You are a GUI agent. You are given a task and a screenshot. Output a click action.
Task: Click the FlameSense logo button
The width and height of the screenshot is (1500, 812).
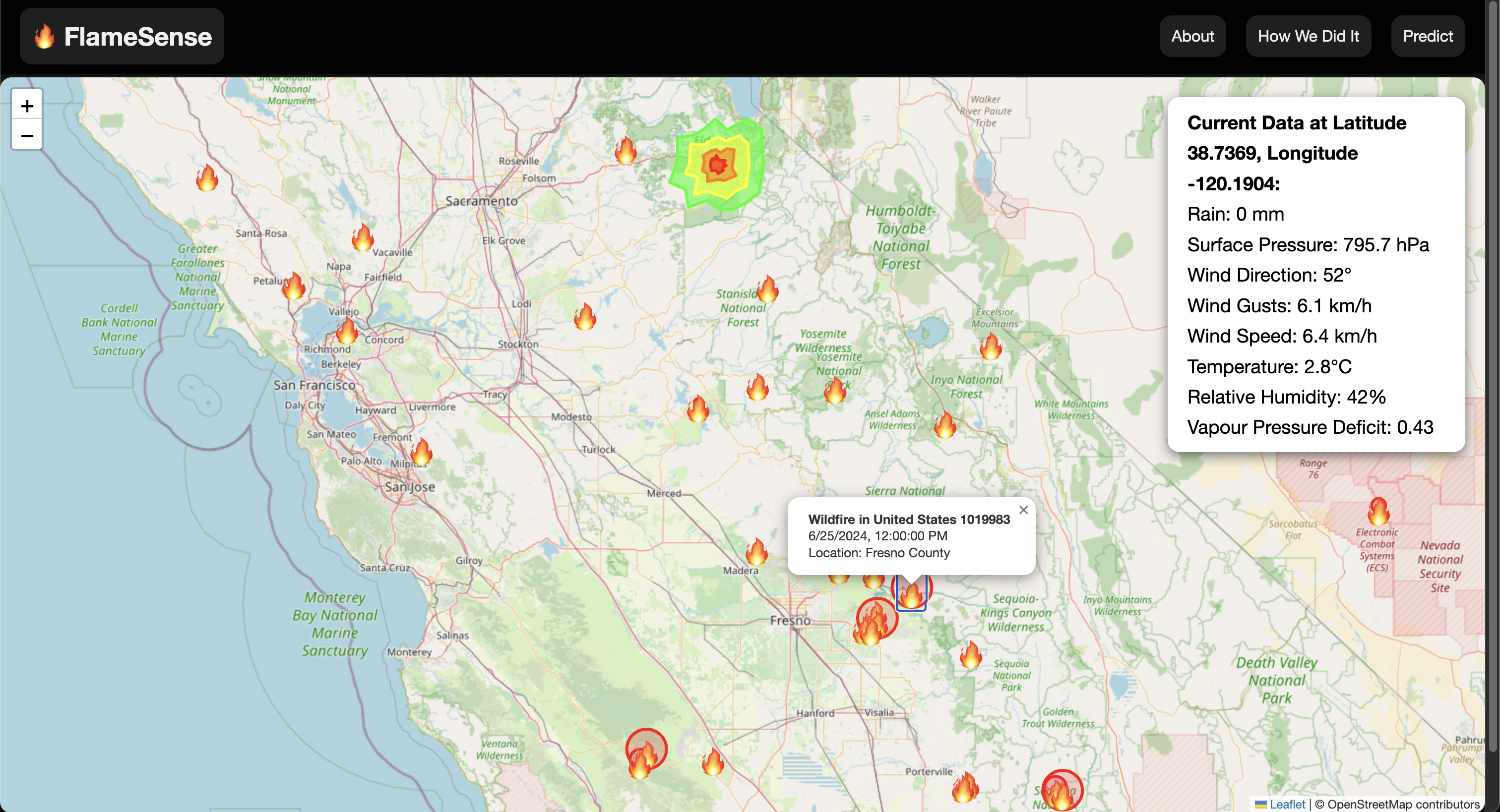122,36
